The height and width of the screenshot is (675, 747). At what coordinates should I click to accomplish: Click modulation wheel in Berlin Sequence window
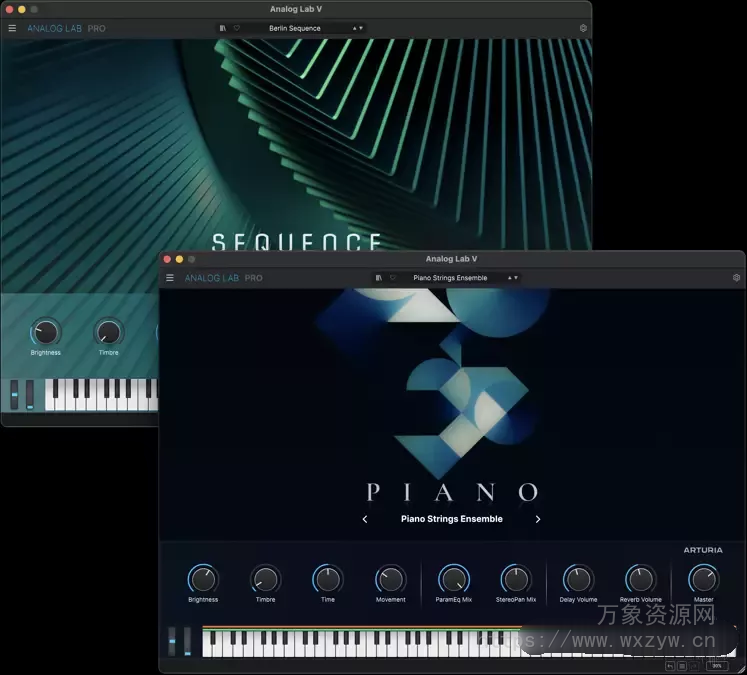pos(30,394)
